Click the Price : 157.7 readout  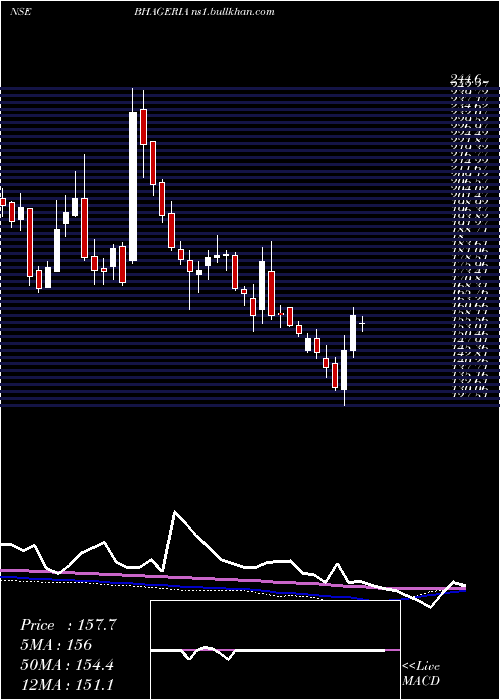tap(68, 625)
